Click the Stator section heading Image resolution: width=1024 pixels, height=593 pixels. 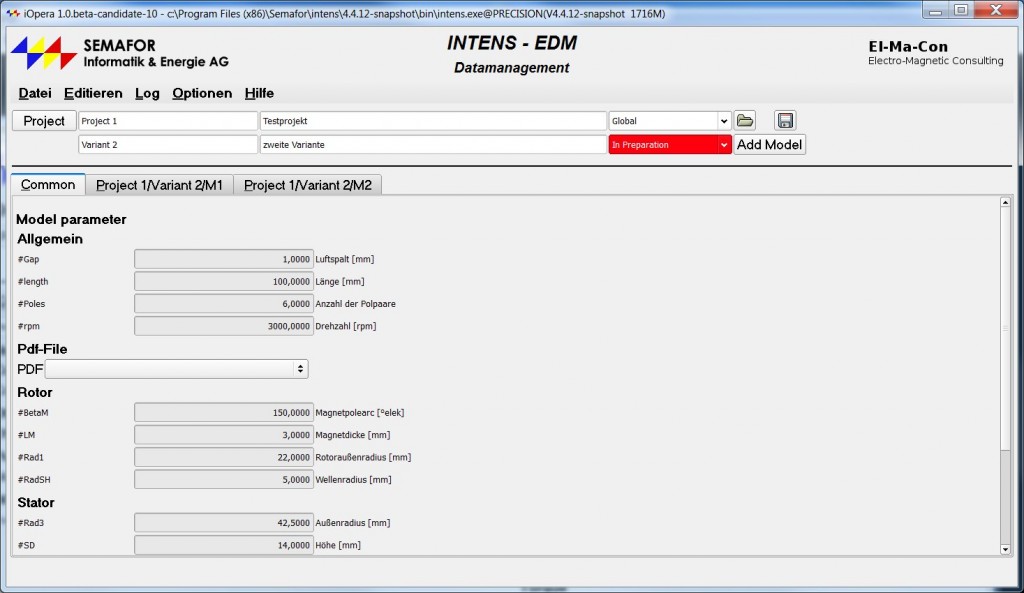36,502
